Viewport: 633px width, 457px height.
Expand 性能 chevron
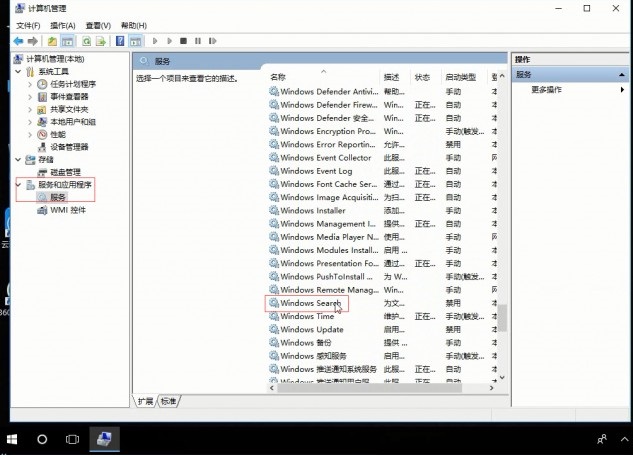pos(30,134)
